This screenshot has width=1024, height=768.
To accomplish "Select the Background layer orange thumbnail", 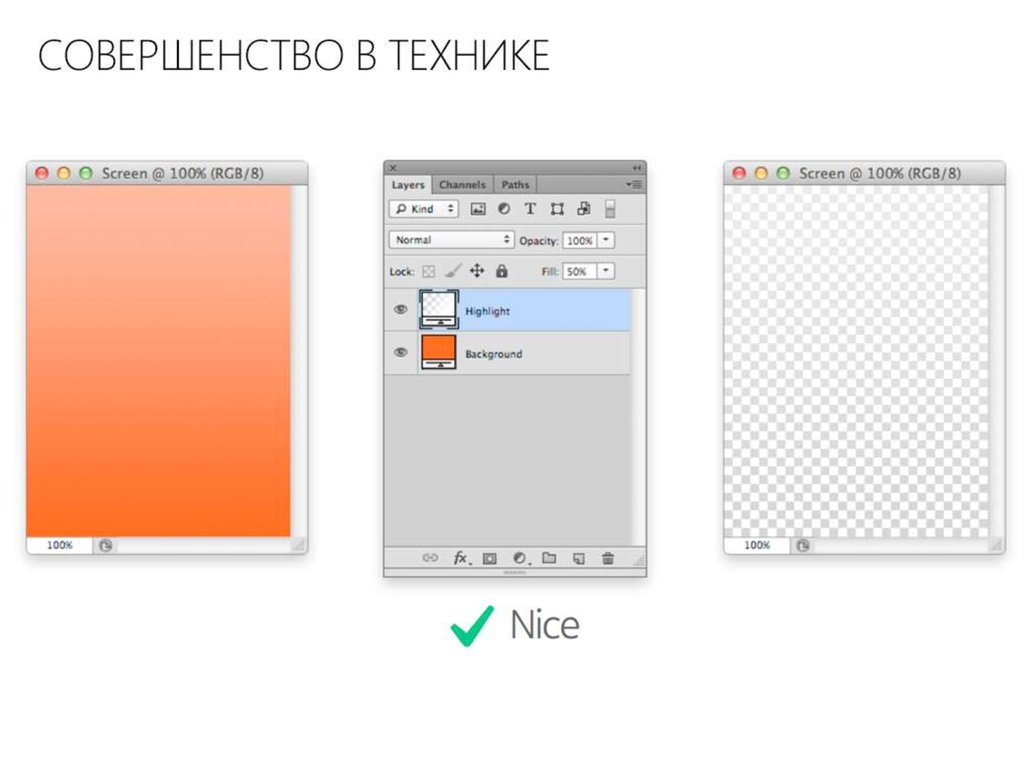I will (438, 351).
